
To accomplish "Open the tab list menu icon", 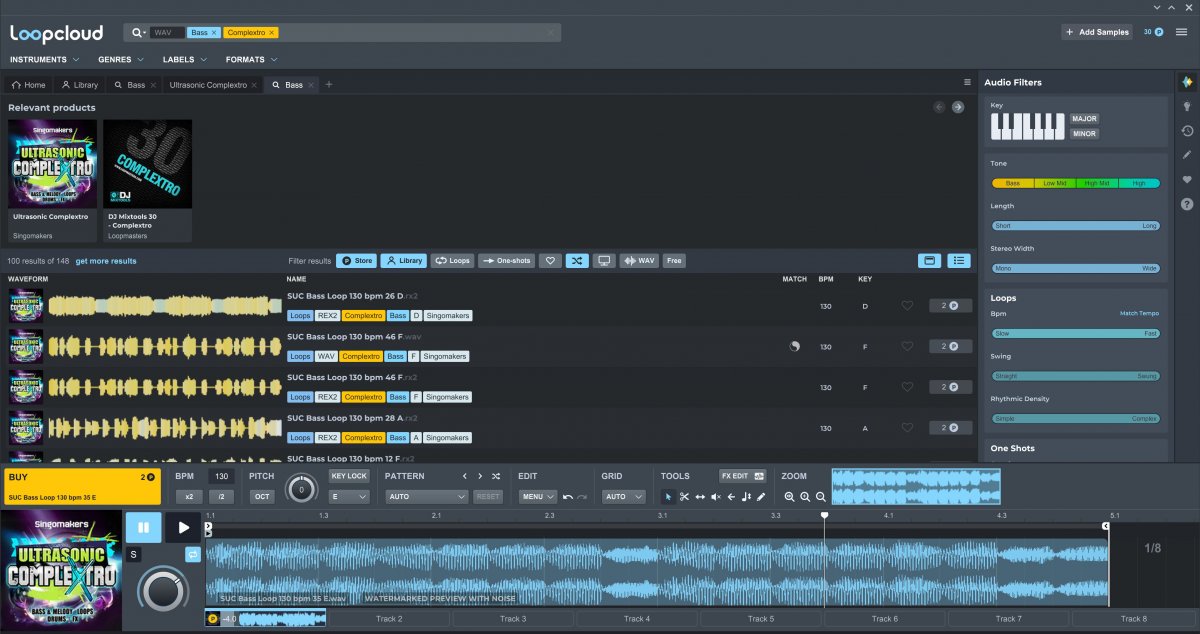I will [x=967, y=82].
